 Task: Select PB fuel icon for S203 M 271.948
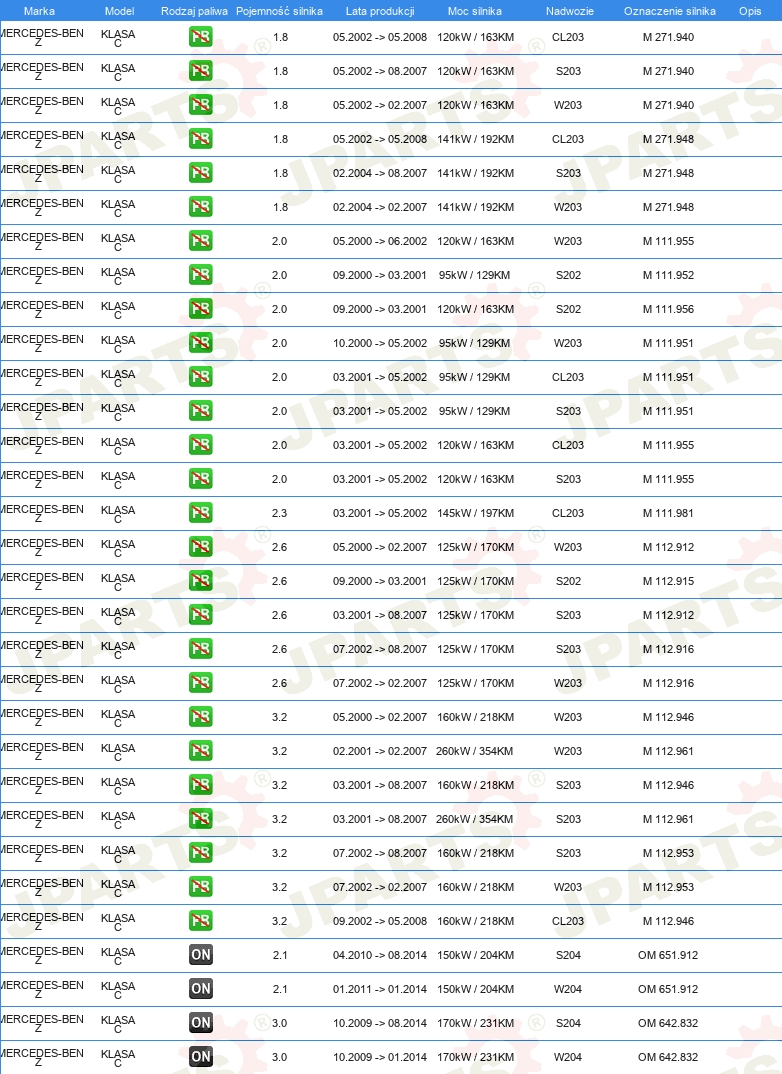tap(201, 173)
